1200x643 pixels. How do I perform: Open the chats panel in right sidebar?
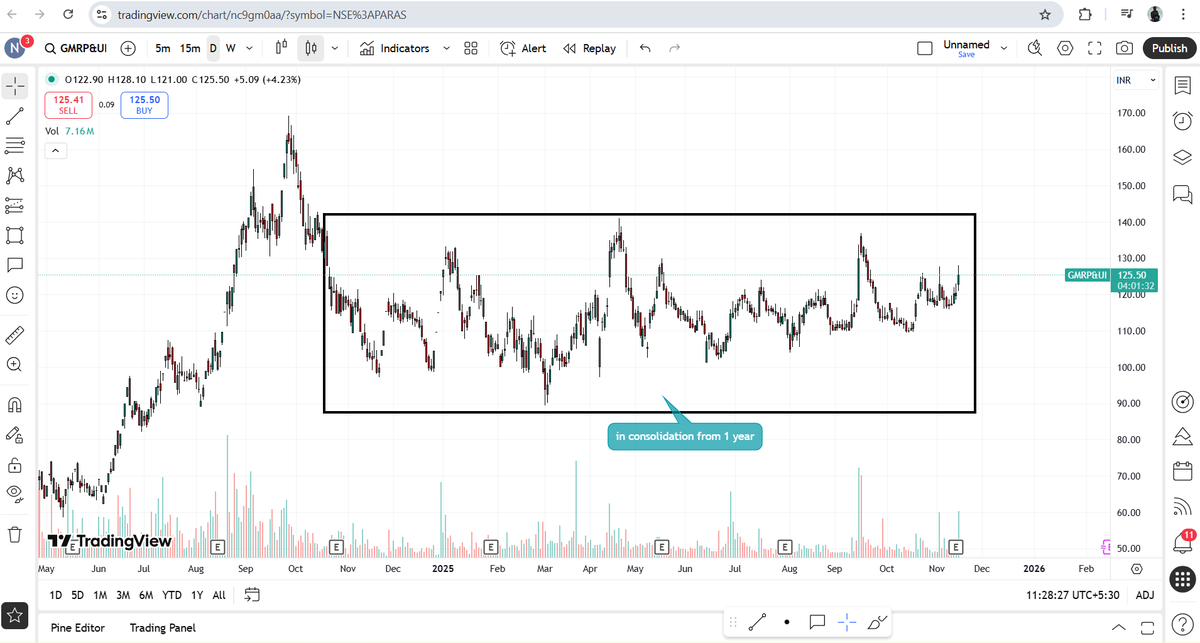[x=1182, y=193]
